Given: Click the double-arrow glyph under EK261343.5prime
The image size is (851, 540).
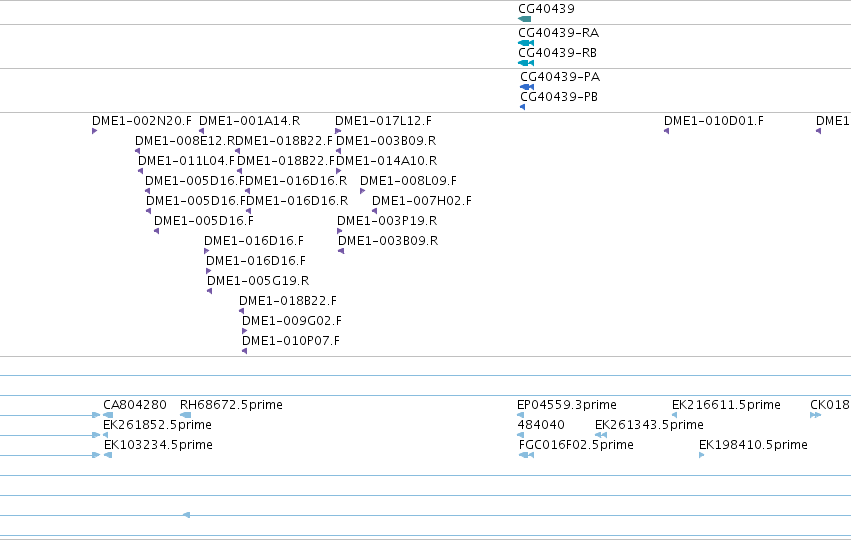Looking at the screenshot, I should pyautogui.click(x=601, y=435).
